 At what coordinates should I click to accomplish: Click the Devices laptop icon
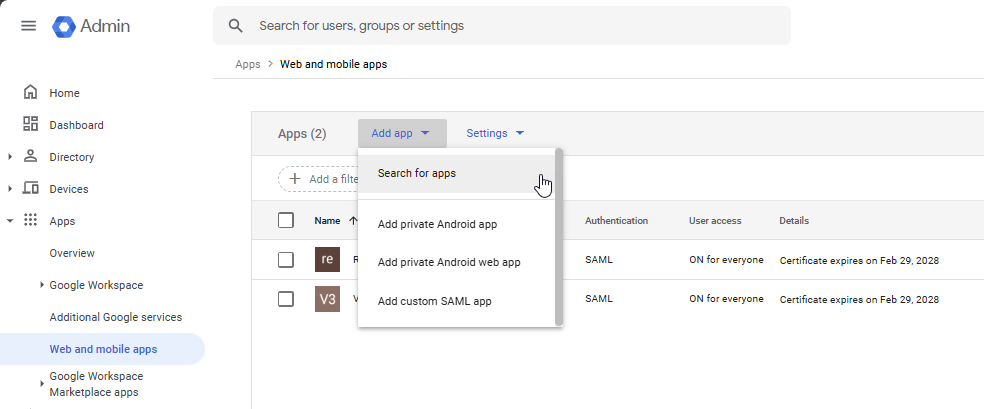point(30,188)
